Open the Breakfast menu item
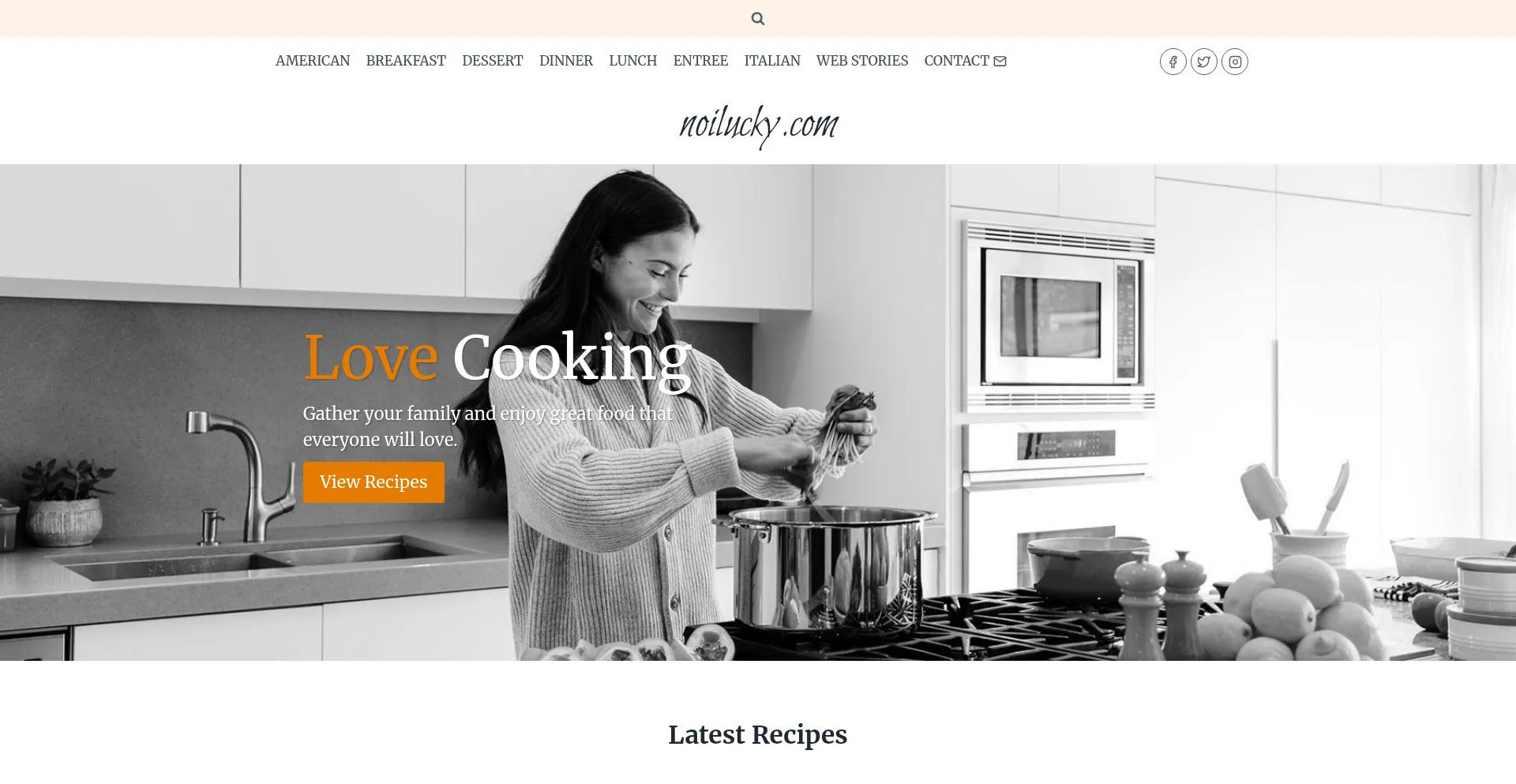This screenshot has height=784, width=1516. [x=406, y=61]
